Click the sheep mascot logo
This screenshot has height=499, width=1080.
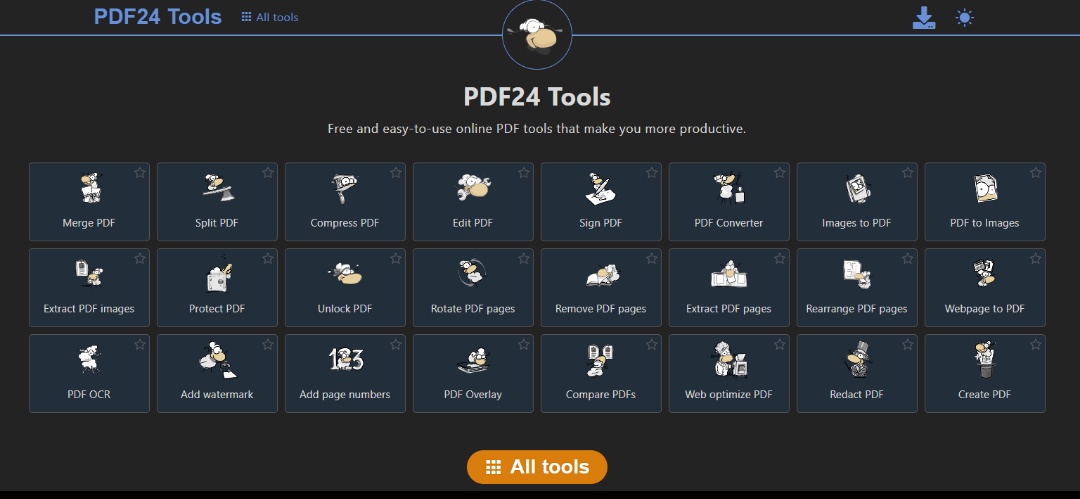(x=537, y=35)
